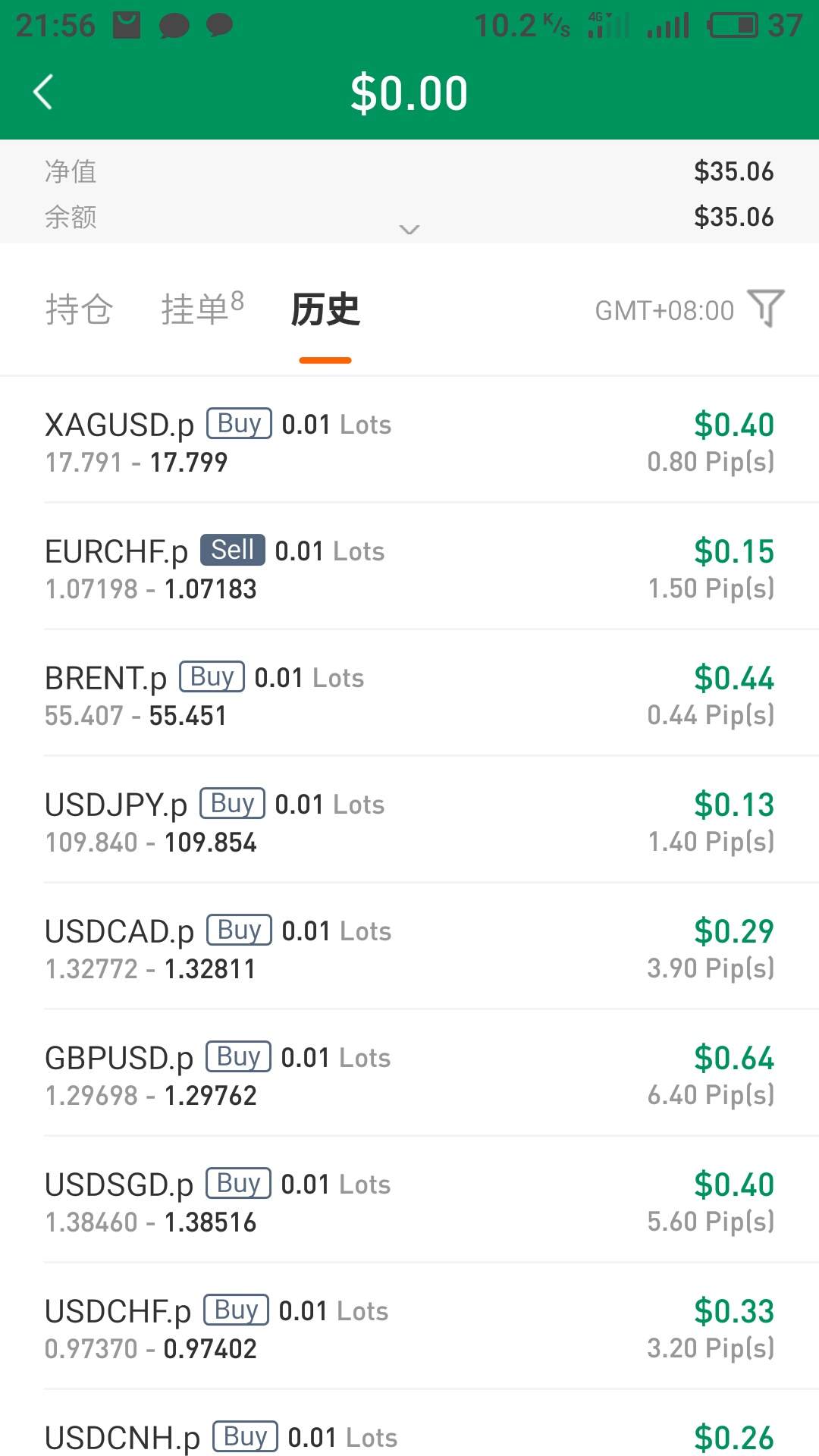Change the GMT+08:00 timezone setting
This screenshot has height=1456, width=819.
tap(664, 311)
